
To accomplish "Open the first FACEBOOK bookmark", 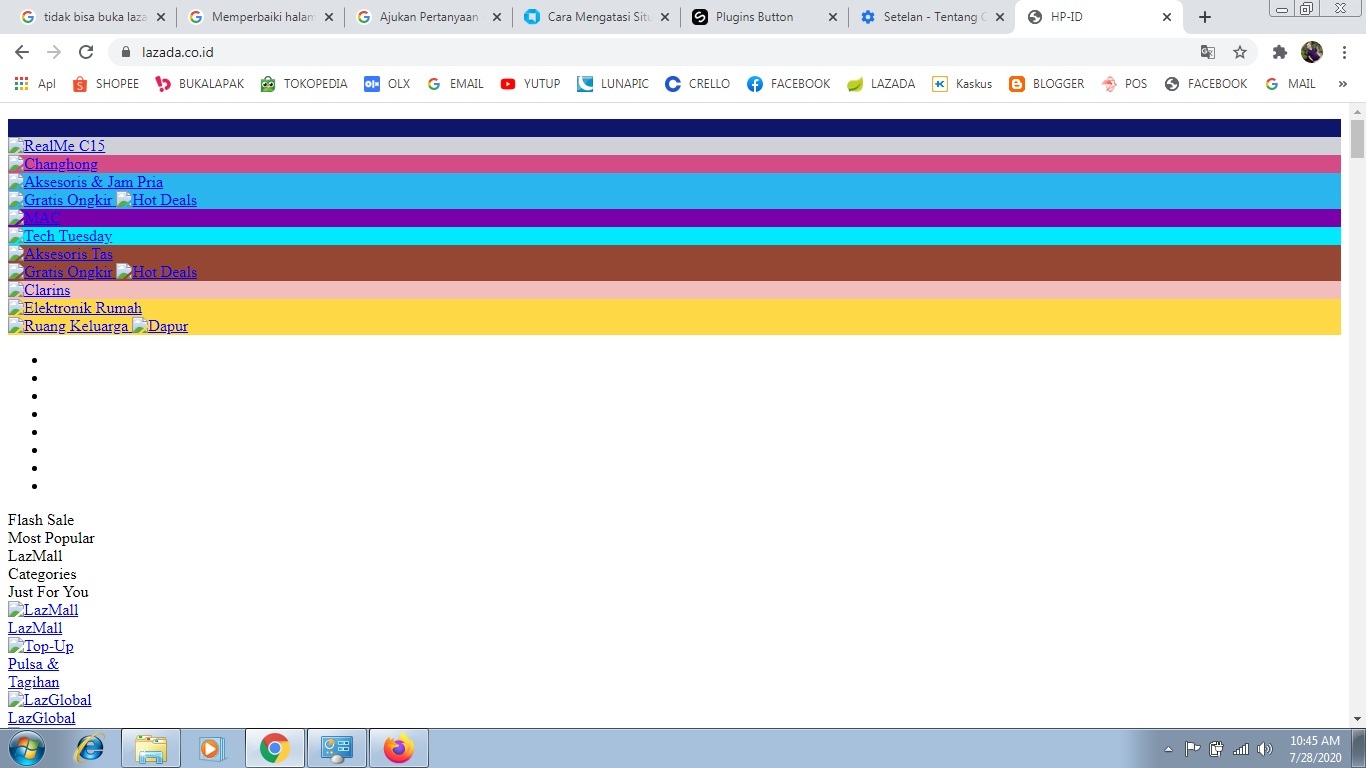I will (788, 84).
